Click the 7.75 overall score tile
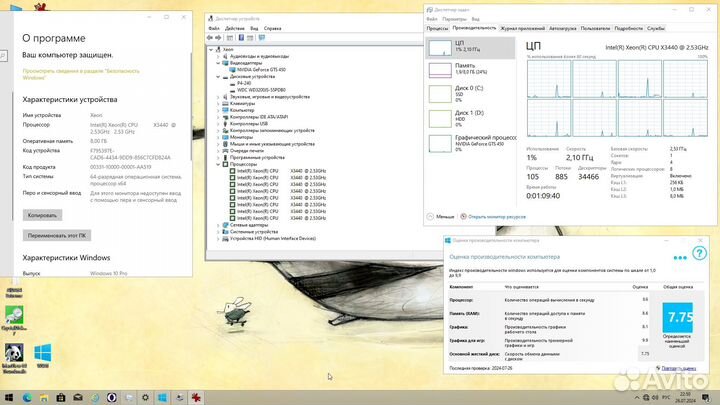Screen dimensions: 720x405 click(677, 317)
